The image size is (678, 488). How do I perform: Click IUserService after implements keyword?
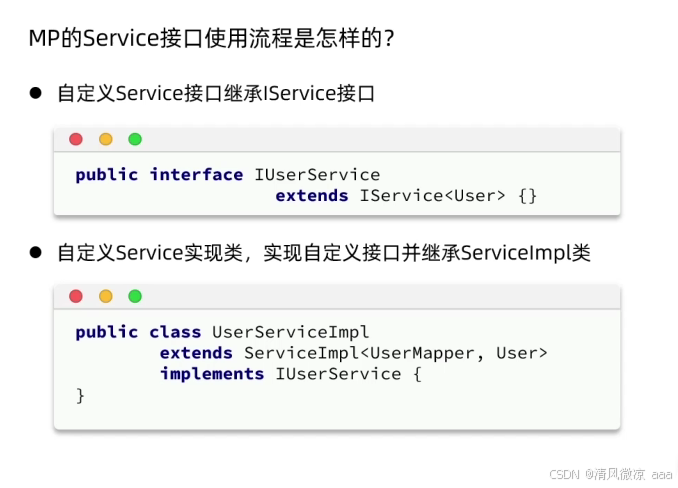pyautogui.click(x=338, y=374)
